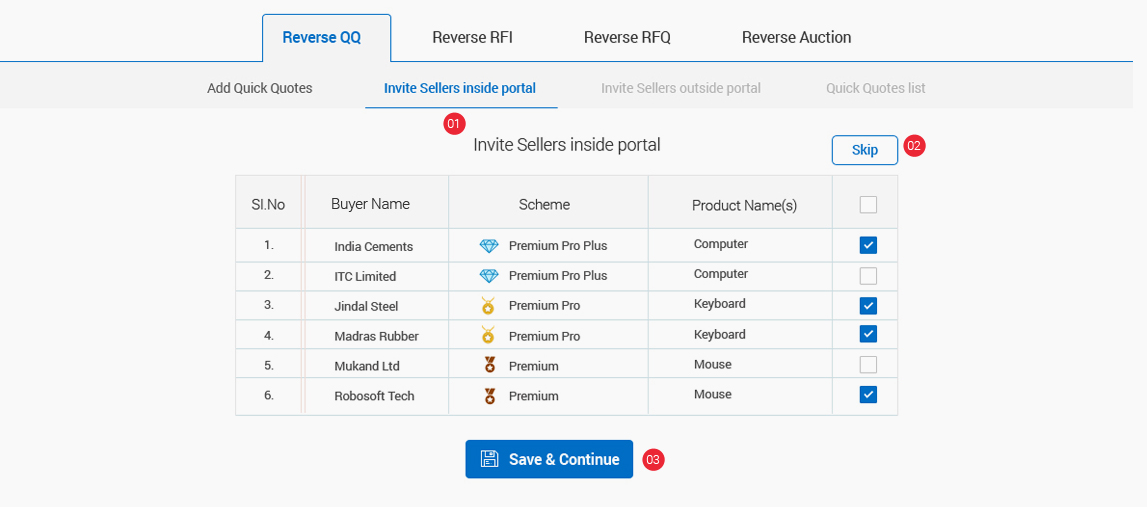Image resolution: width=1147 pixels, height=507 pixels.
Task: Enable the Mukand Ltd row checkbox
Action: [x=868, y=364]
